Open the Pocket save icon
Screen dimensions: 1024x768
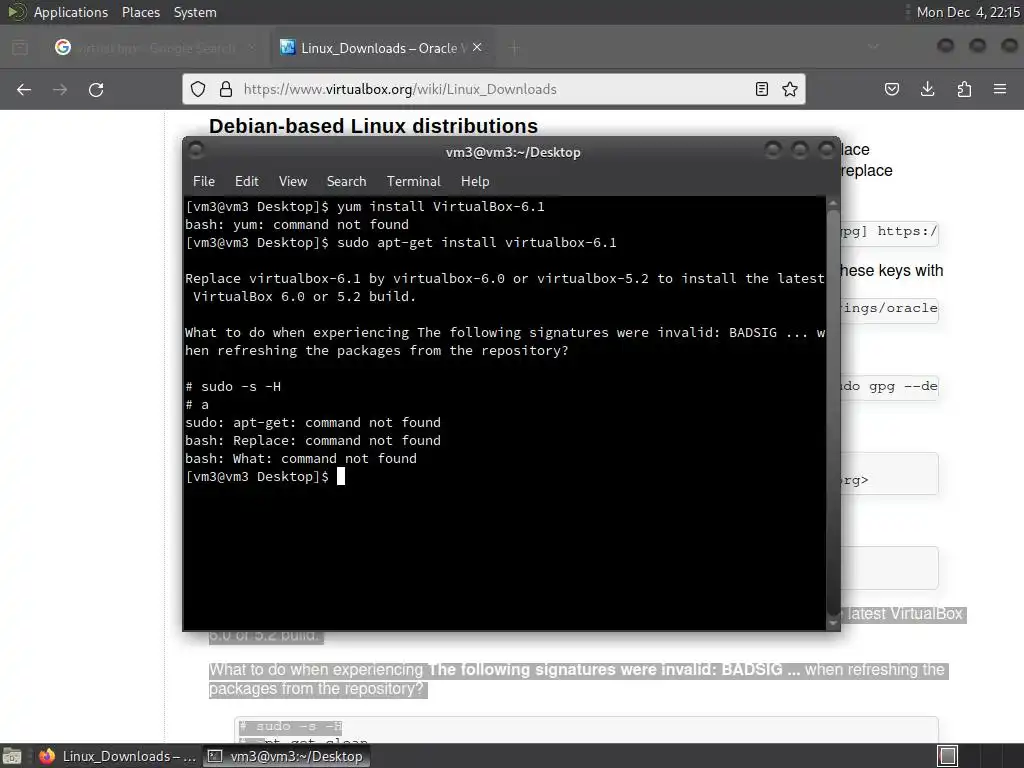tap(891, 89)
